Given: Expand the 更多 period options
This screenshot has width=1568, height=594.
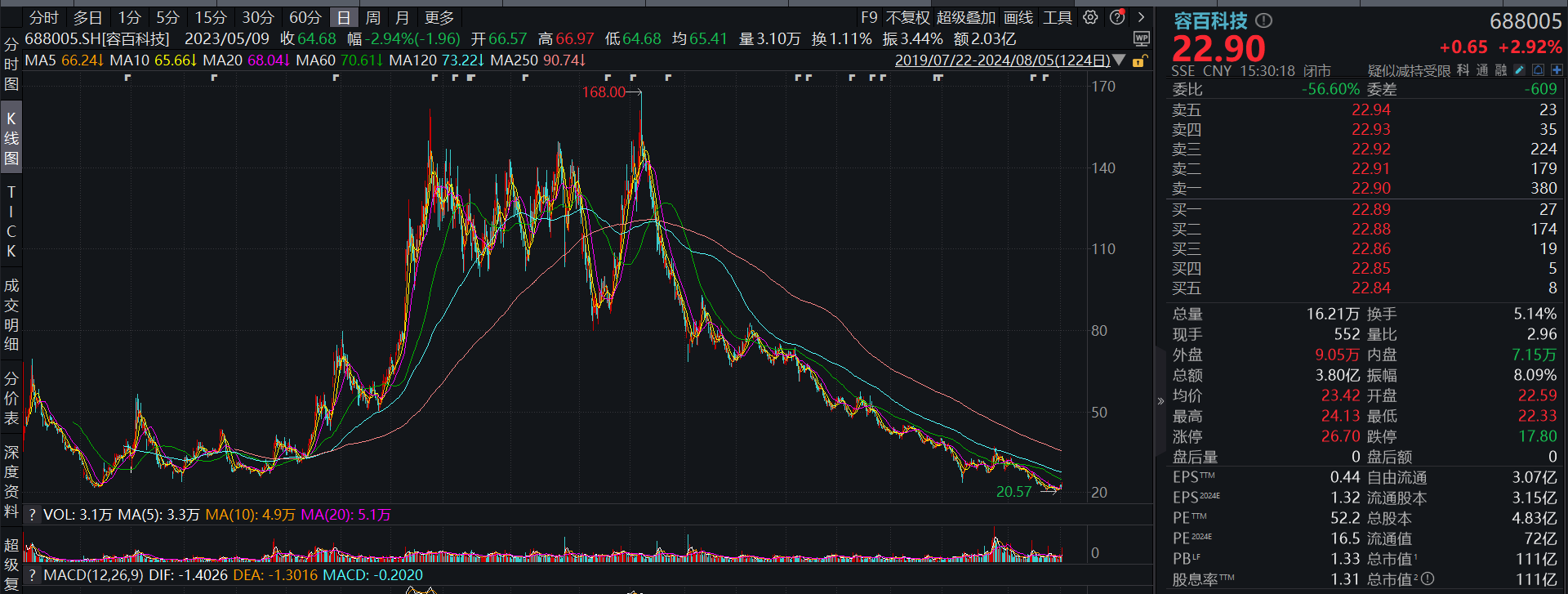Looking at the screenshot, I should tap(439, 17).
